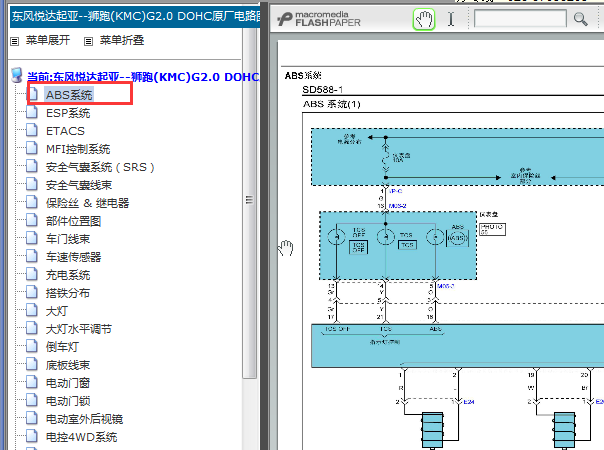Click the icon beside 菜单折叠
The width and height of the screenshot is (604, 450).
pos(89,41)
